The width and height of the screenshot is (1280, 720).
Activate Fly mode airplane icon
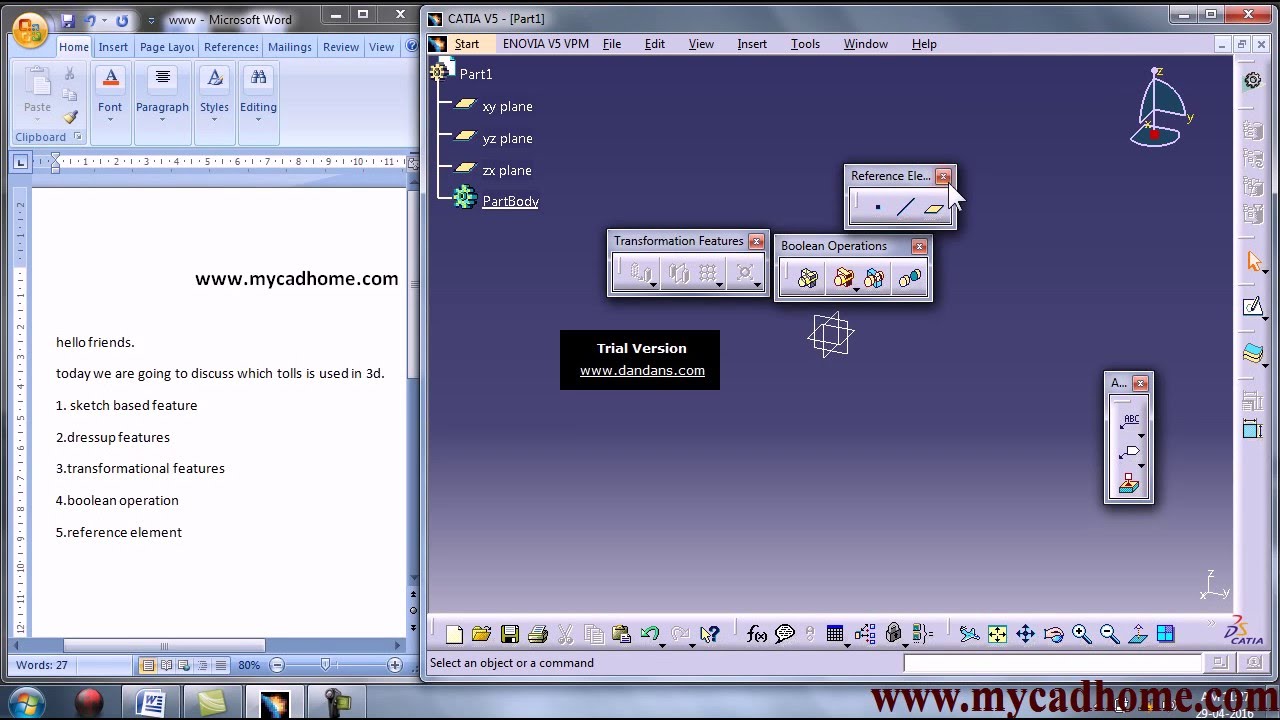click(x=968, y=634)
